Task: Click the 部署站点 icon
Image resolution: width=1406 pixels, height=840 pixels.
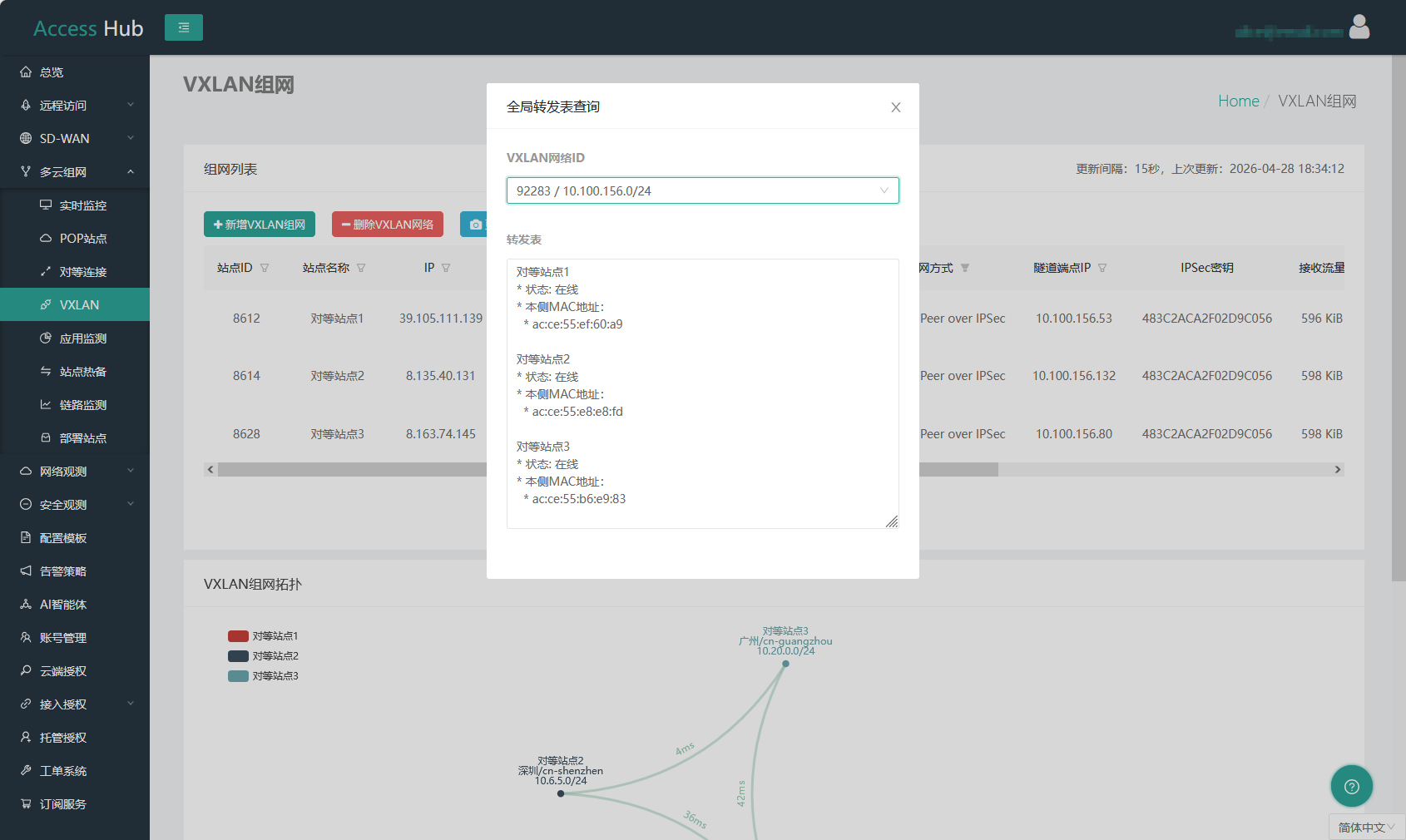Action: pyautogui.click(x=46, y=438)
